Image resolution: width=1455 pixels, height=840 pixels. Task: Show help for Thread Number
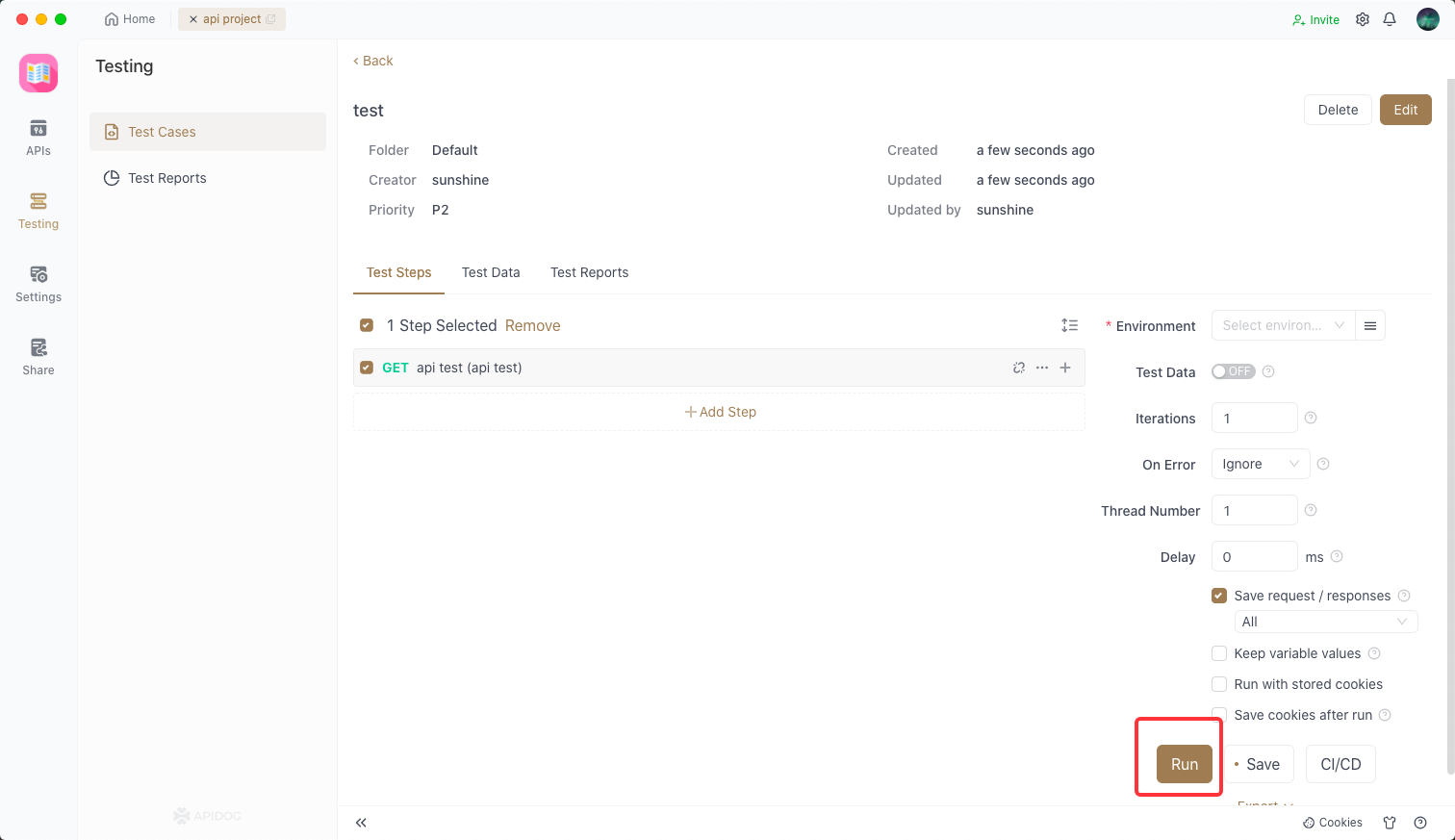point(1311,510)
